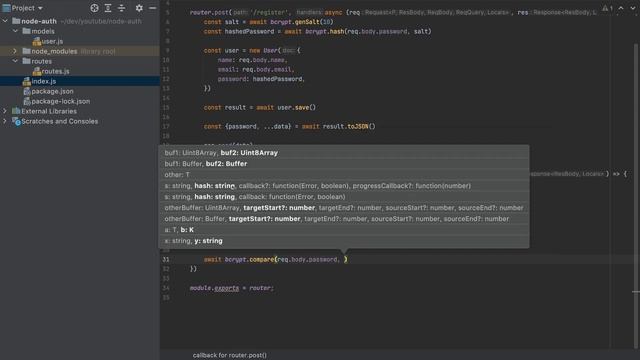Select the models folder label
This screenshot has height=360, width=640.
[x=43, y=31]
